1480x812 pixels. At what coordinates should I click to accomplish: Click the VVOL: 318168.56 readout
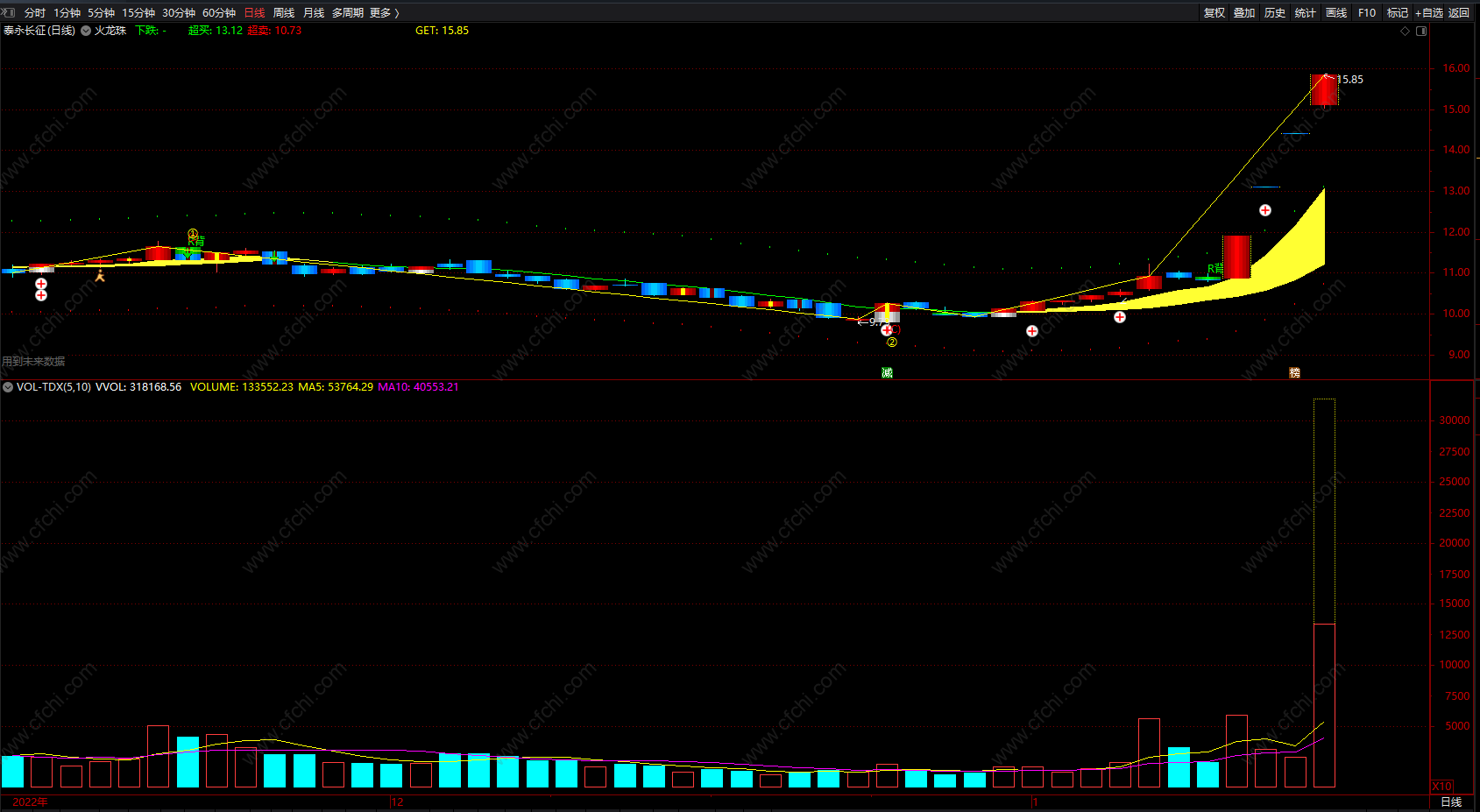tap(138, 387)
